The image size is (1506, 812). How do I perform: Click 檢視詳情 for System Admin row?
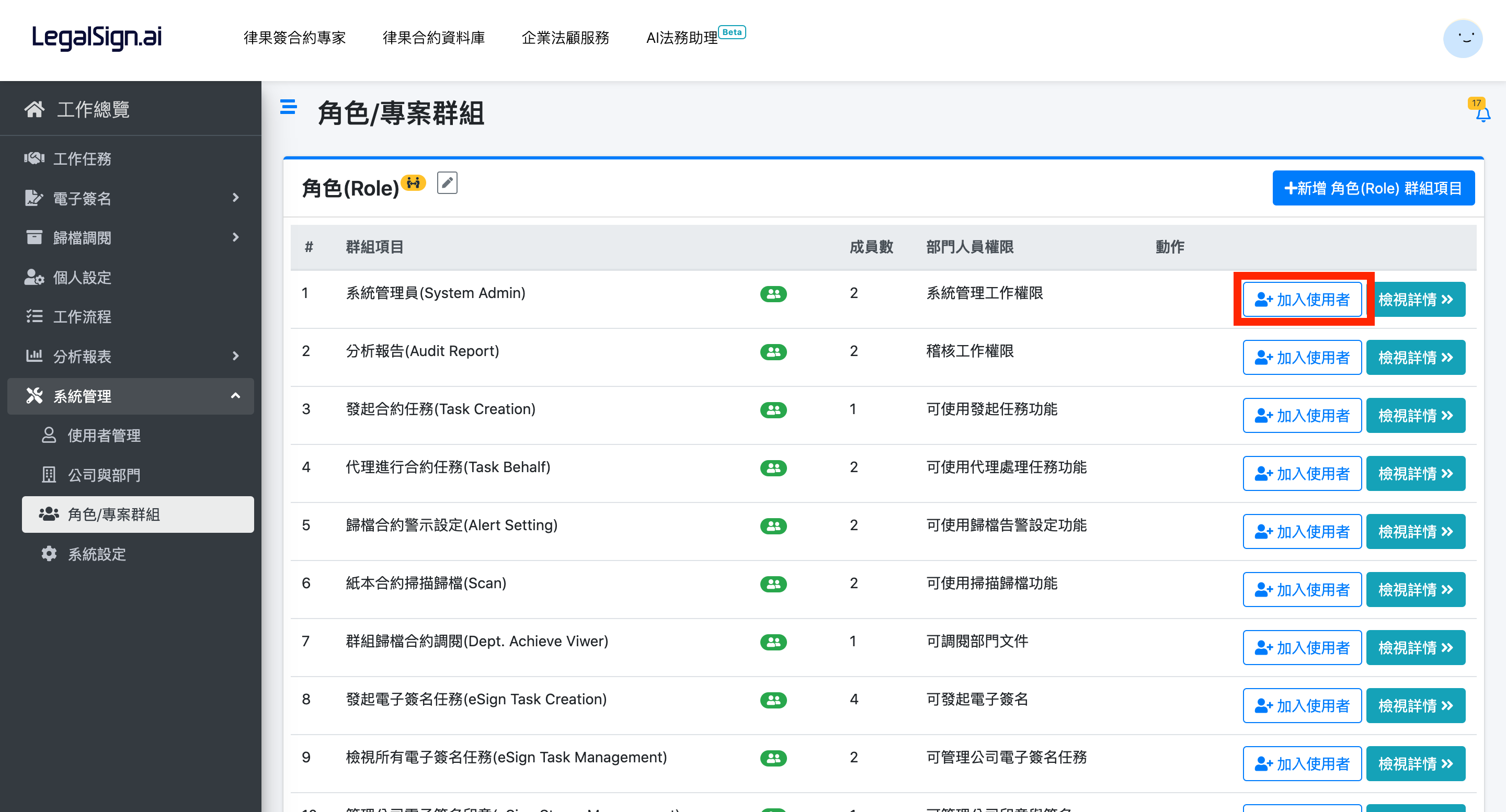(1416, 300)
